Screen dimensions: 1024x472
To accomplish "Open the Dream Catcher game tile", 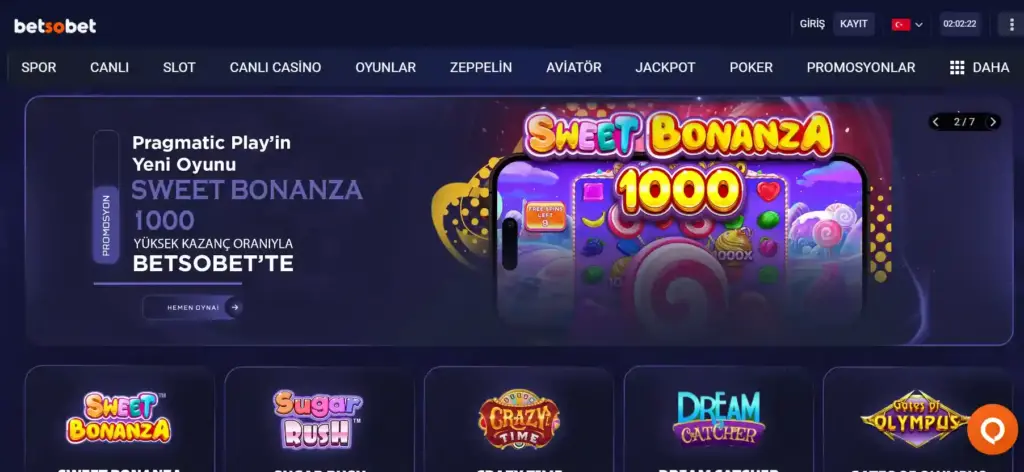I will click(x=718, y=419).
